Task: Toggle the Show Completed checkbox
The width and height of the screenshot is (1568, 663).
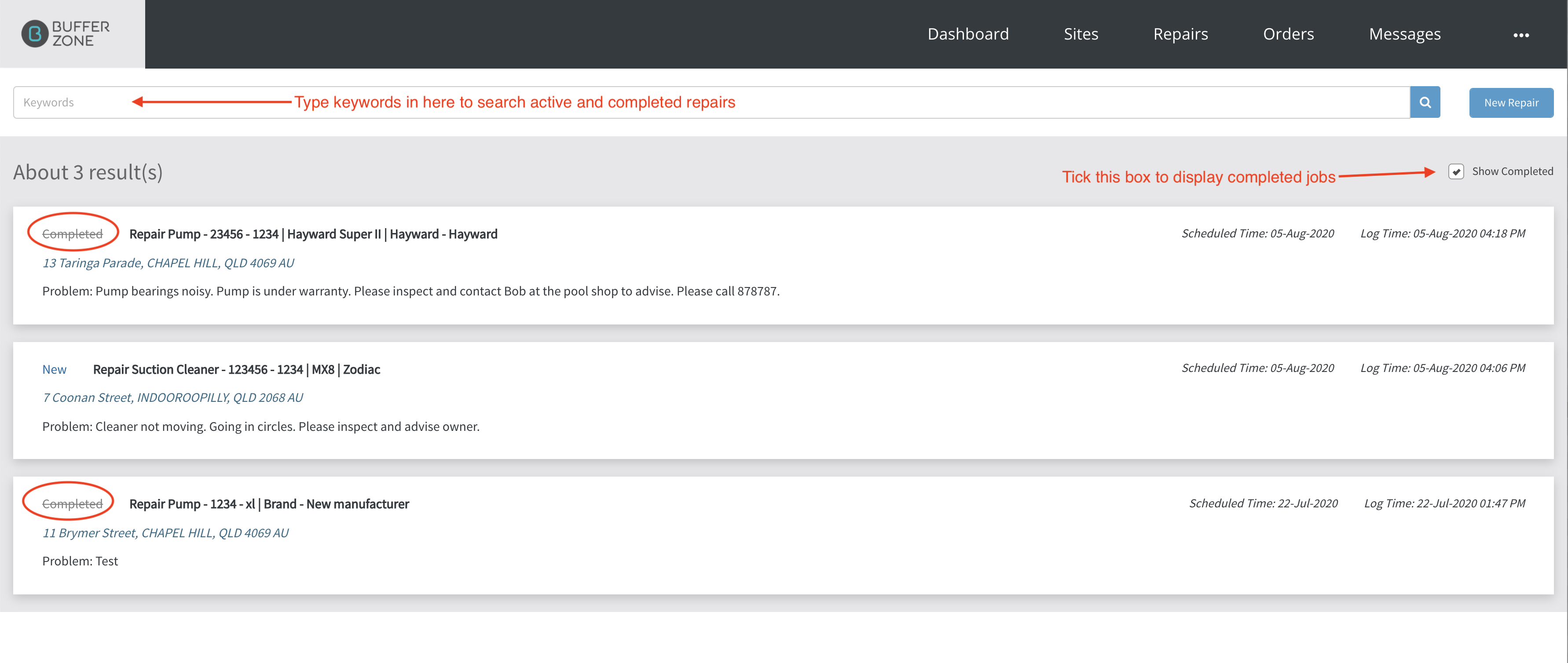Action: click(x=1455, y=171)
